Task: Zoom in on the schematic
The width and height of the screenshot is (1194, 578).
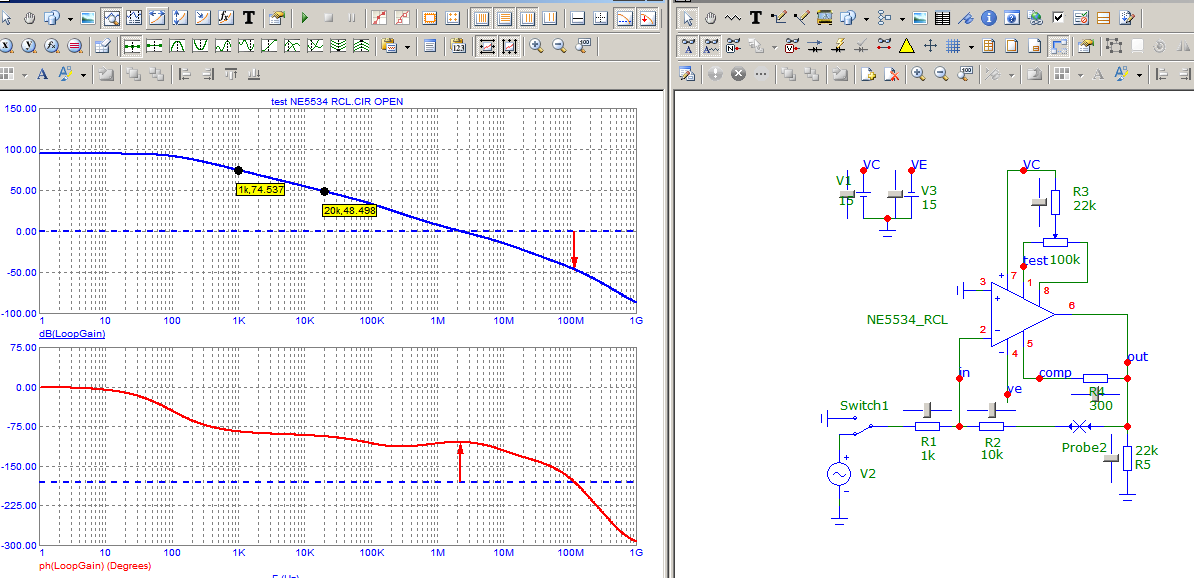Action: pyautogui.click(x=918, y=75)
